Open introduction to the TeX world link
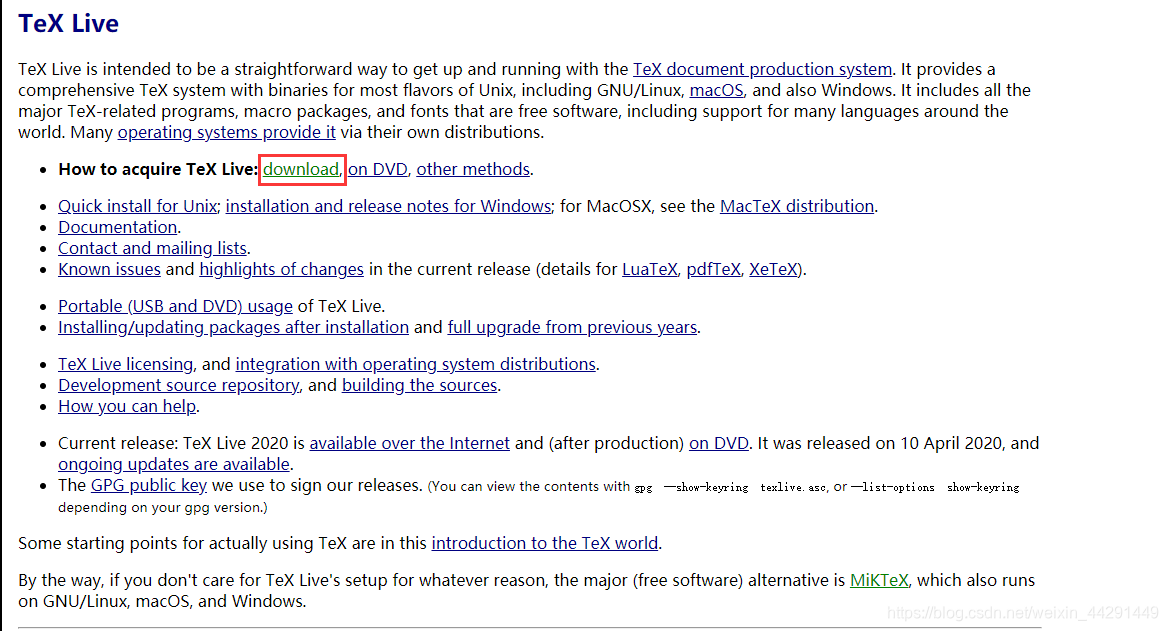 click(x=545, y=543)
